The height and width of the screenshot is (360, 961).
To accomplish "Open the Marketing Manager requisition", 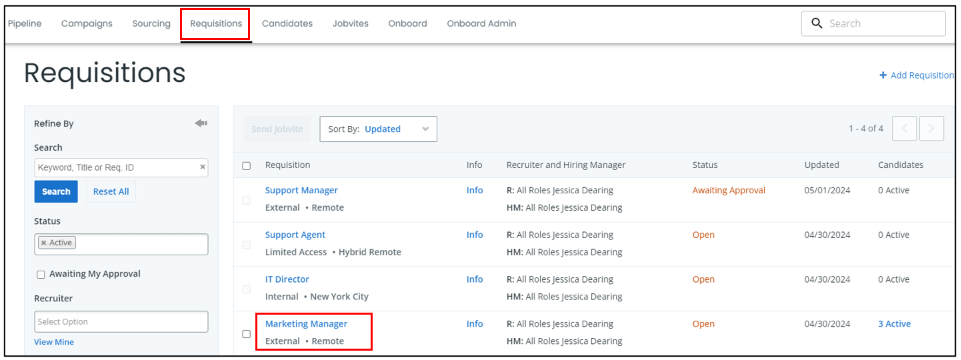I will coord(306,324).
